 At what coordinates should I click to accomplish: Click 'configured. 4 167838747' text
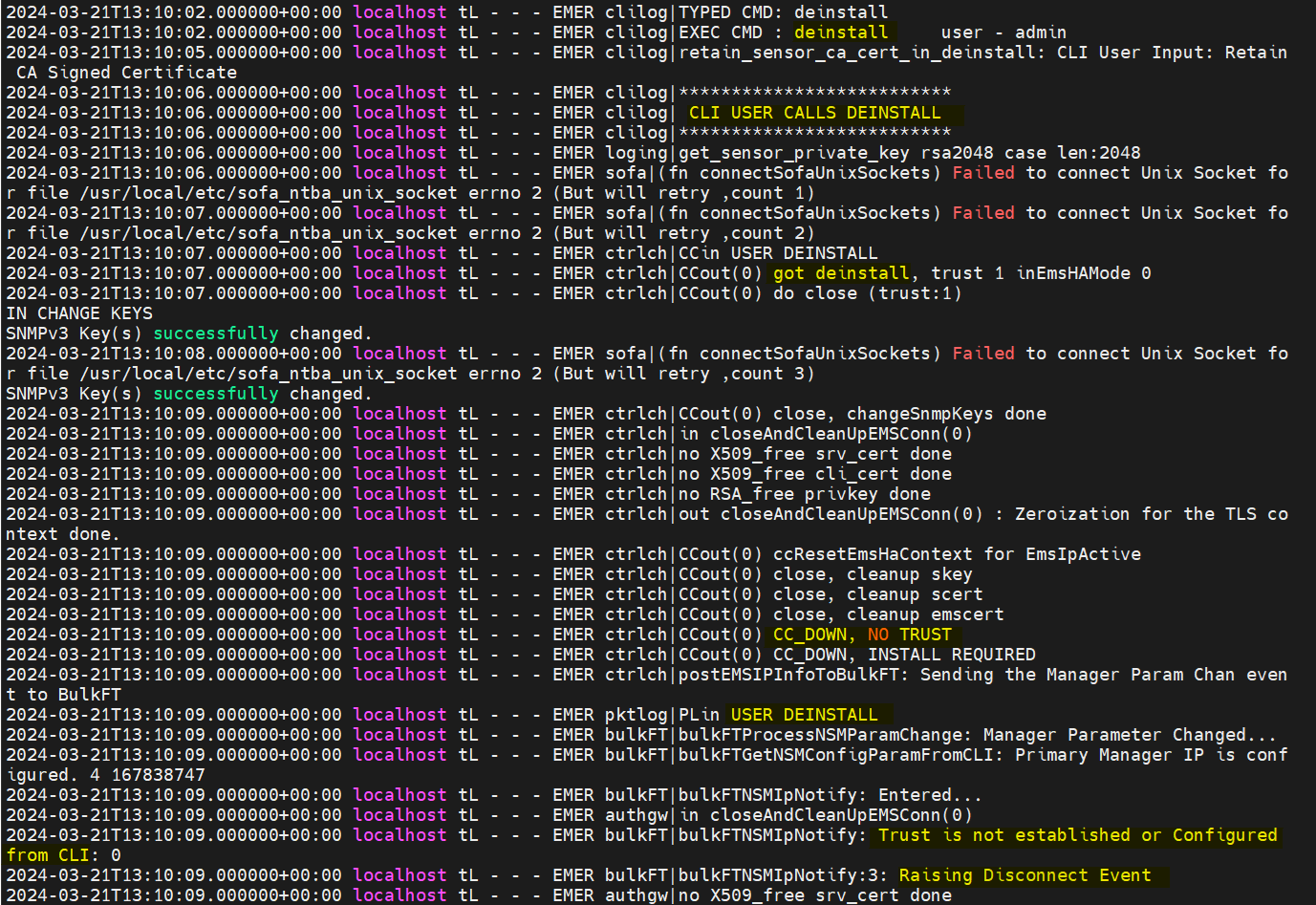pos(105,775)
